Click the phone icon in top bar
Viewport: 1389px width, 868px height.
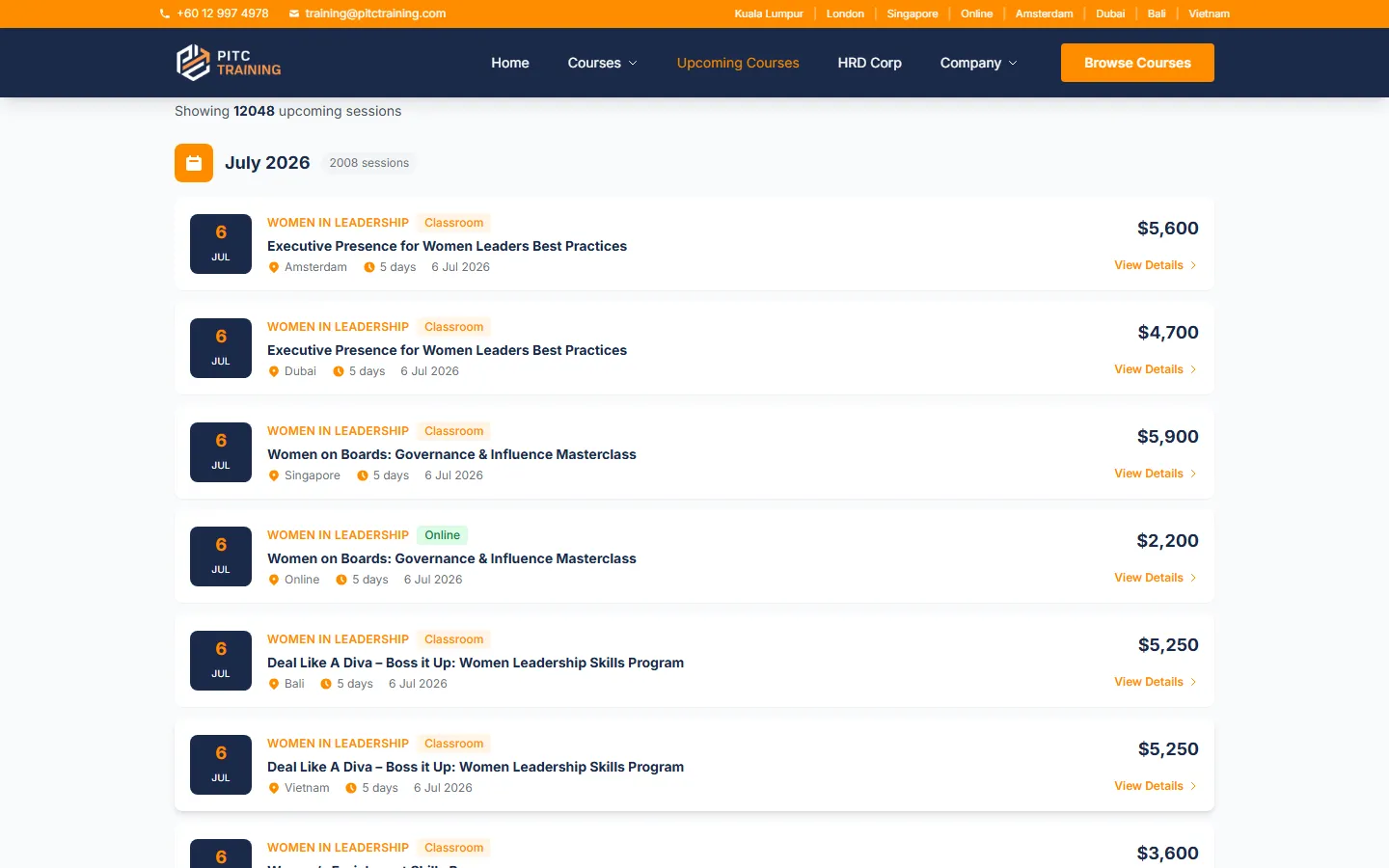click(164, 14)
